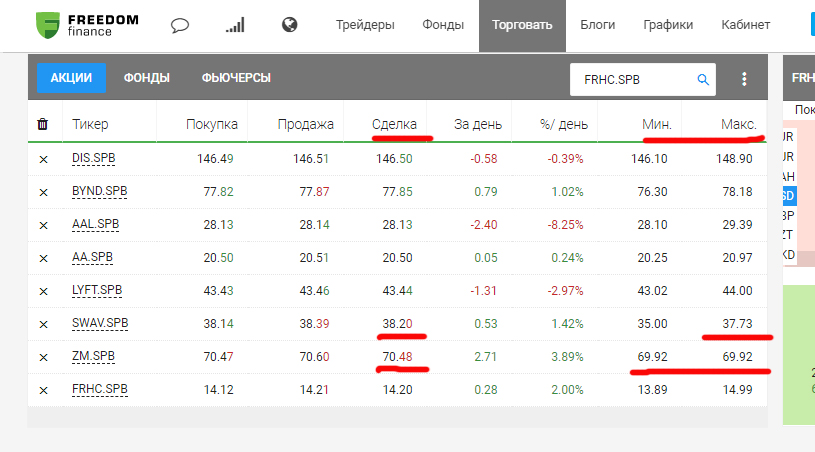This screenshot has width=815, height=452.
Task: Sort by the Мин. column header
Action: point(656,125)
